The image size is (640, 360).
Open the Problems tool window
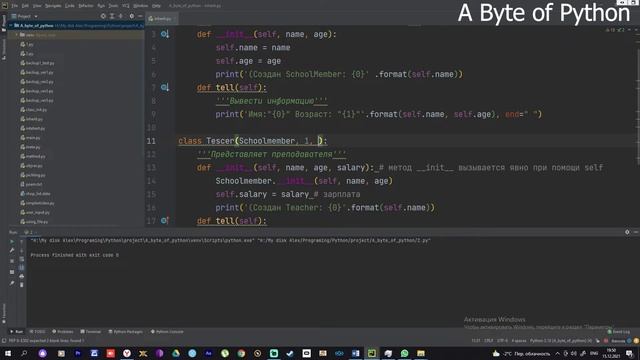pyautogui.click(x=62, y=331)
